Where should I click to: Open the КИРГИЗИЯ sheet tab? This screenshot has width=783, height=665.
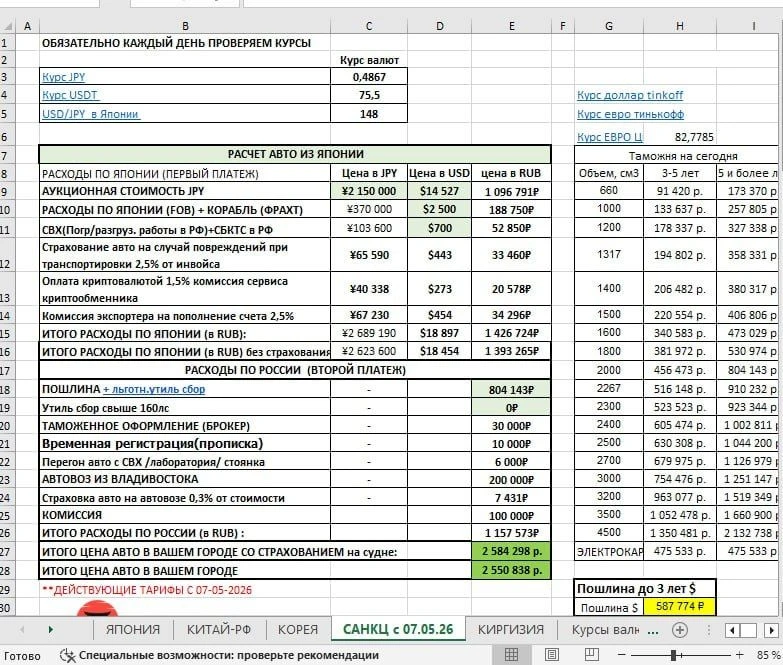click(x=511, y=630)
